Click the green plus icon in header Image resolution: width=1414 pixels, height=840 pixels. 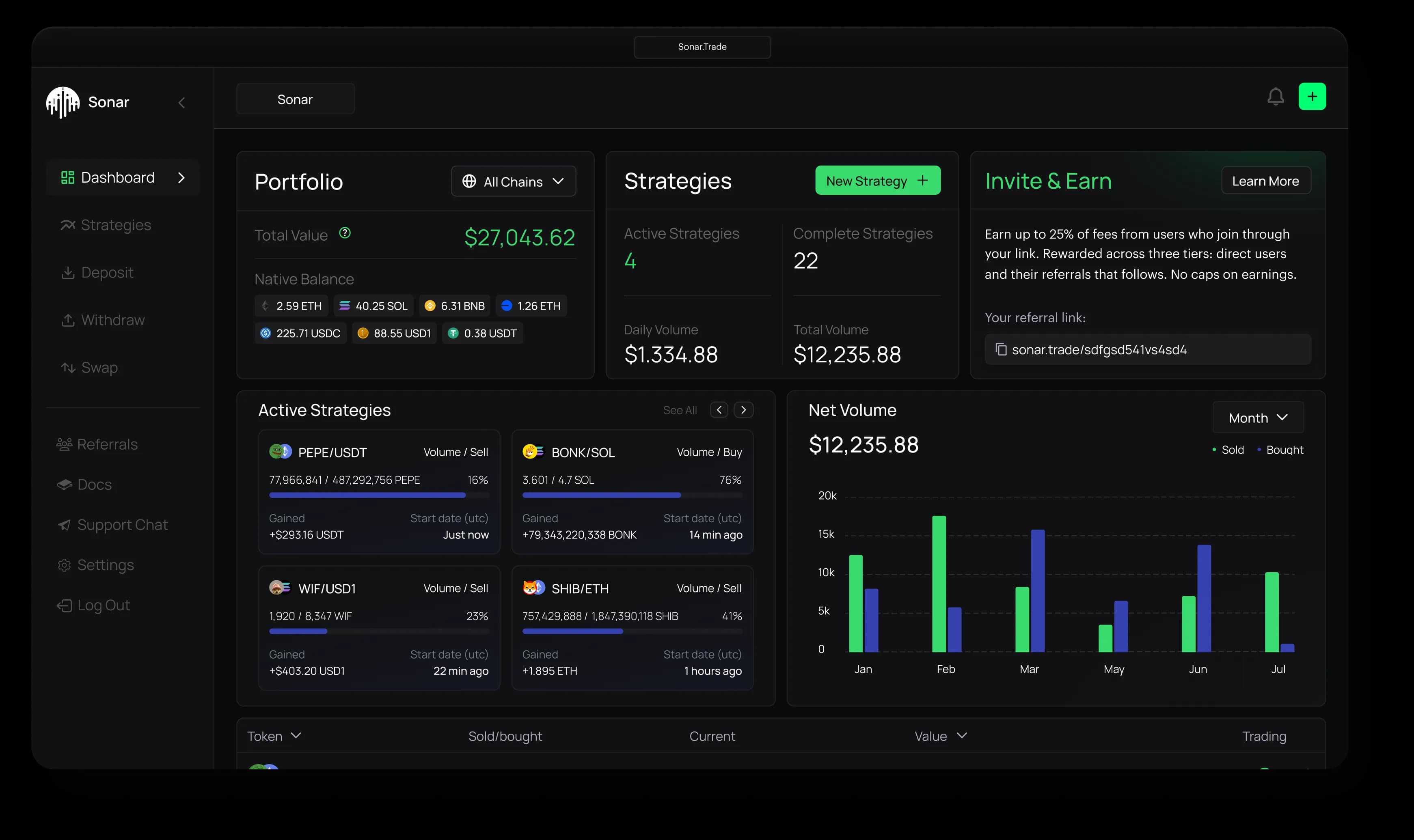(1312, 97)
